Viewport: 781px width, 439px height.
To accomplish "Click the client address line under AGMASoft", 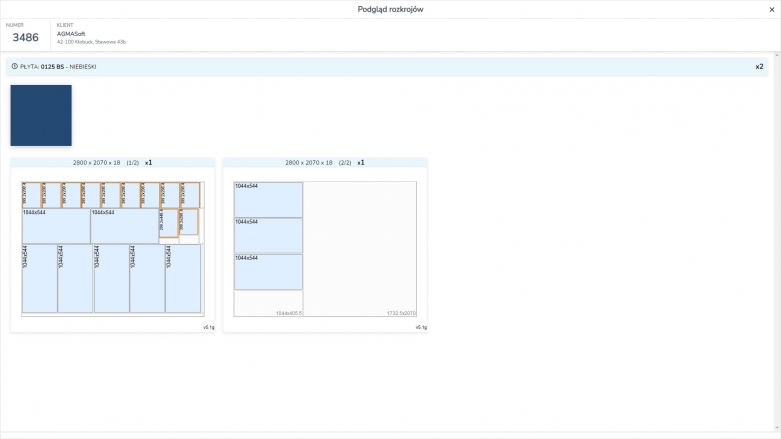I will click(91, 42).
